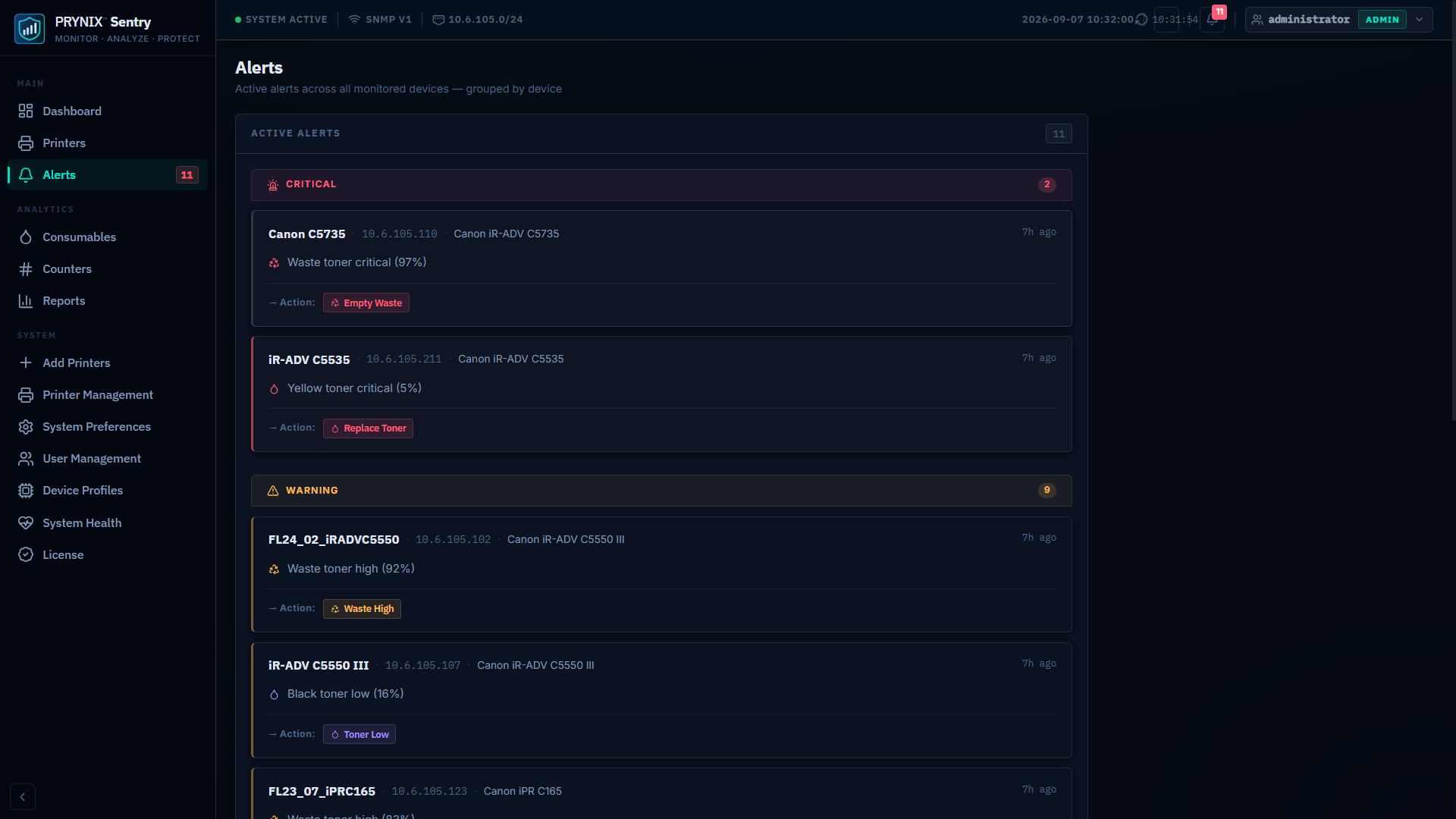
Task: Click the Waste toner high (92%) message
Action: 350,569
